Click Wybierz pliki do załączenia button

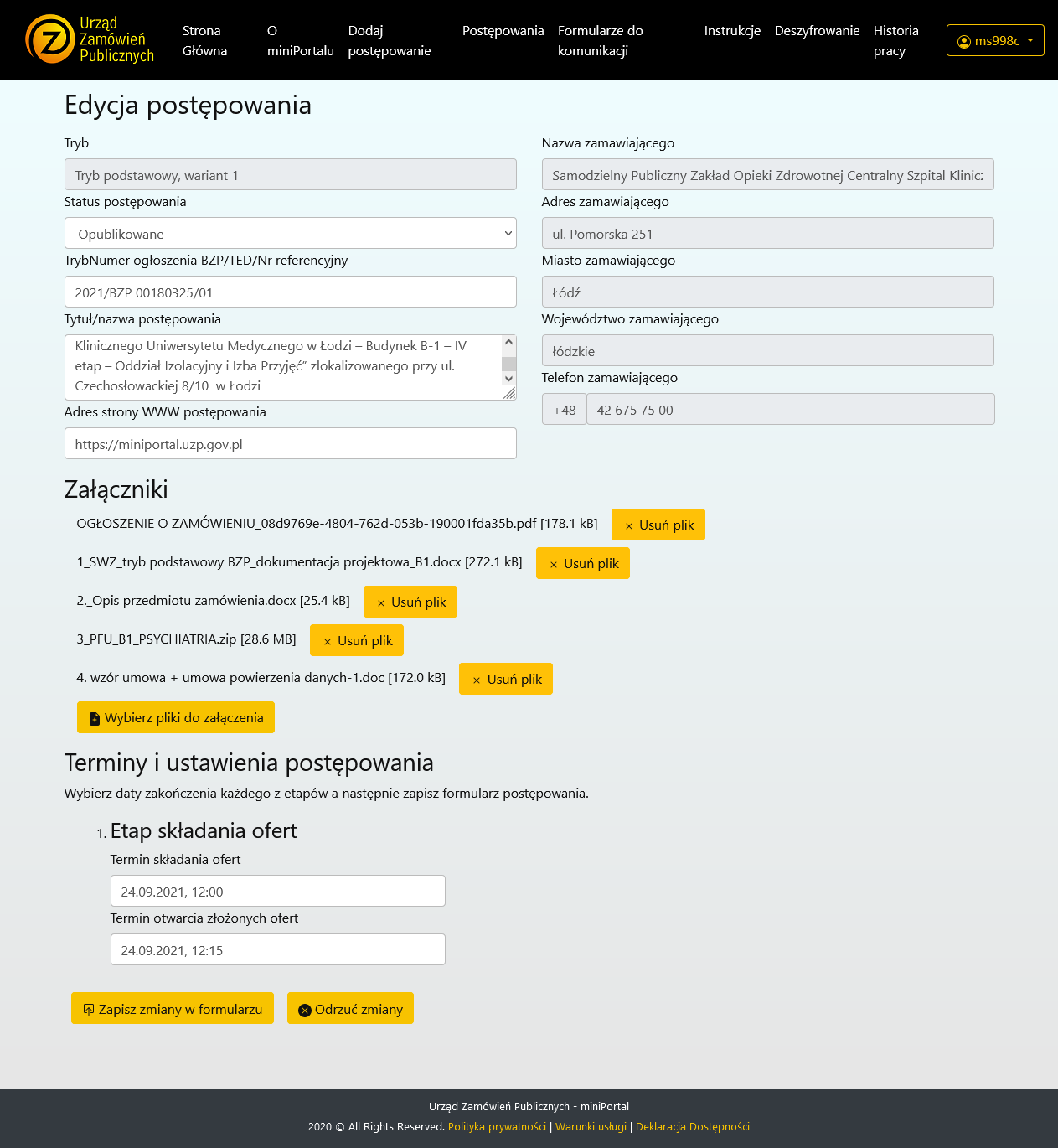(x=175, y=717)
